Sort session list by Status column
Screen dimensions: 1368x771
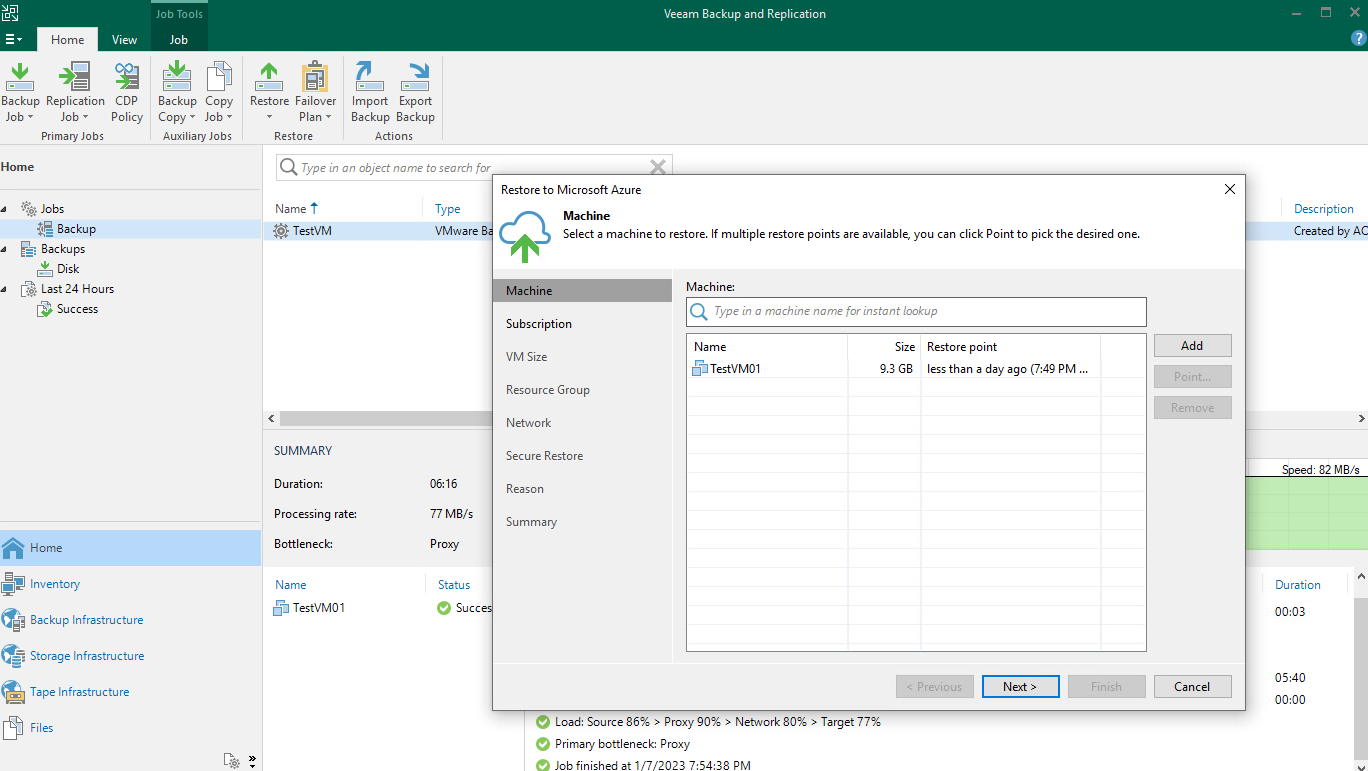click(x=454, y=585)
